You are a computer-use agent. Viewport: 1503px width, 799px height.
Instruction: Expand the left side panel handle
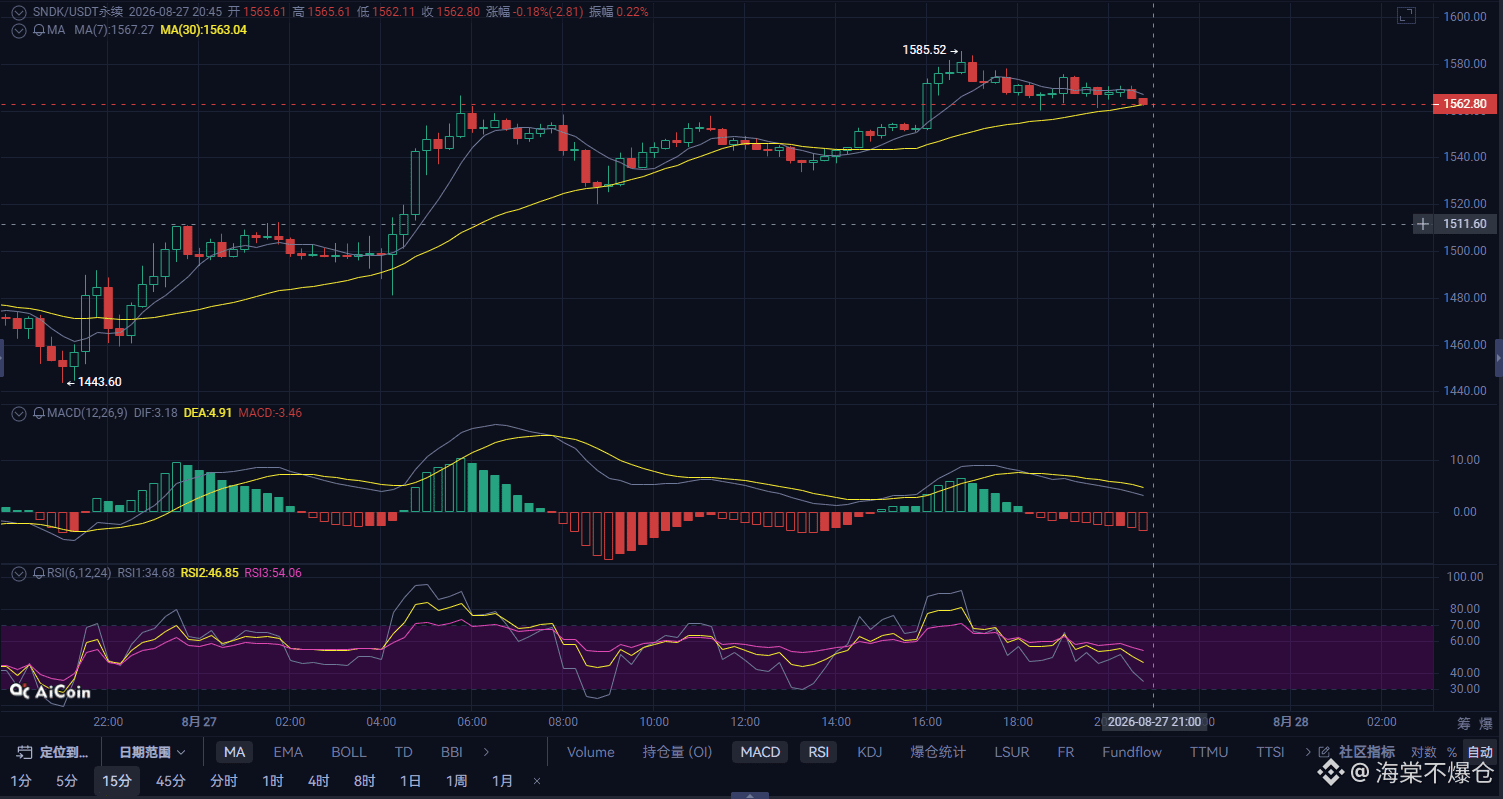[3, 357]
